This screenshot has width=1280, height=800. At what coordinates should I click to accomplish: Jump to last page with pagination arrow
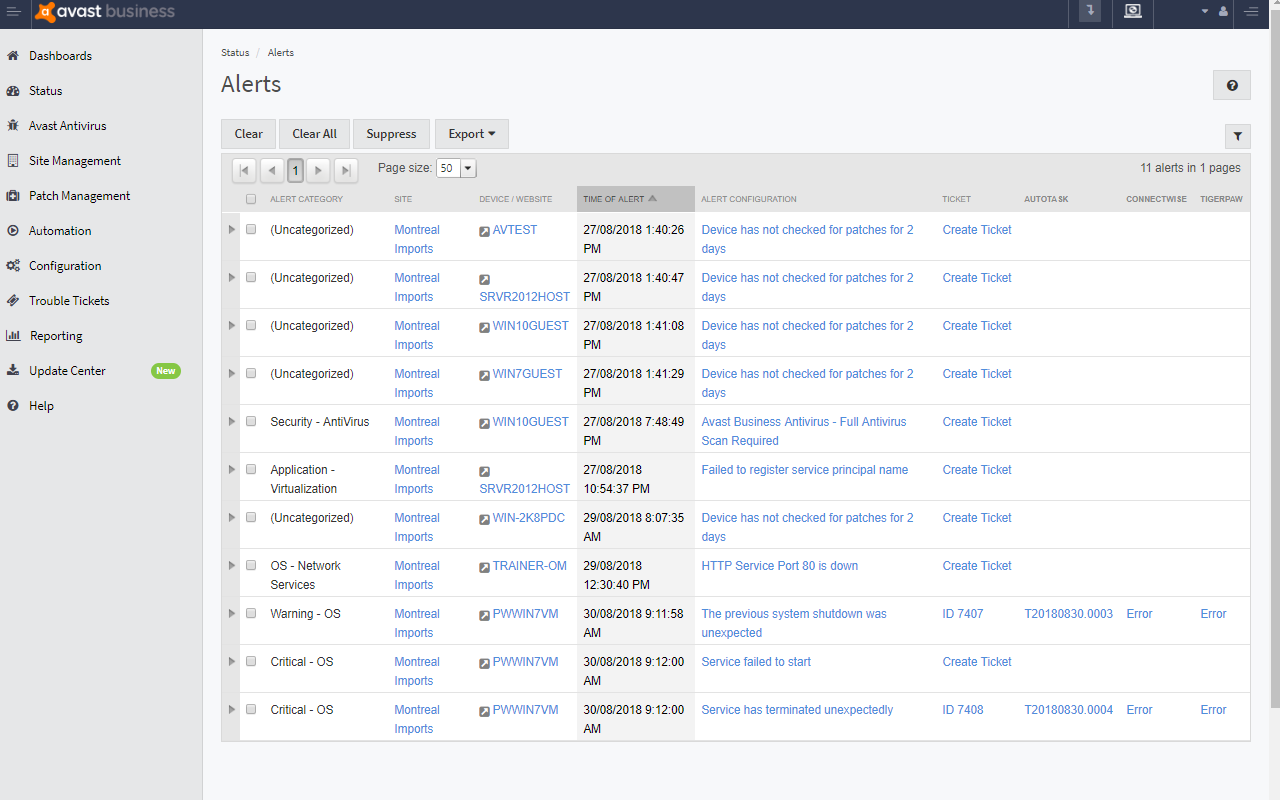tap(345, 170)
